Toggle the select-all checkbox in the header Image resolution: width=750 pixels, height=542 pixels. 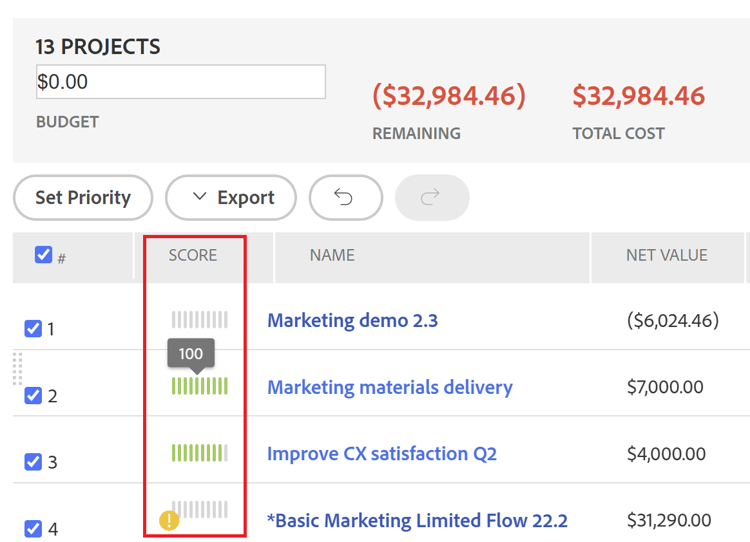(x=43, y=255)
